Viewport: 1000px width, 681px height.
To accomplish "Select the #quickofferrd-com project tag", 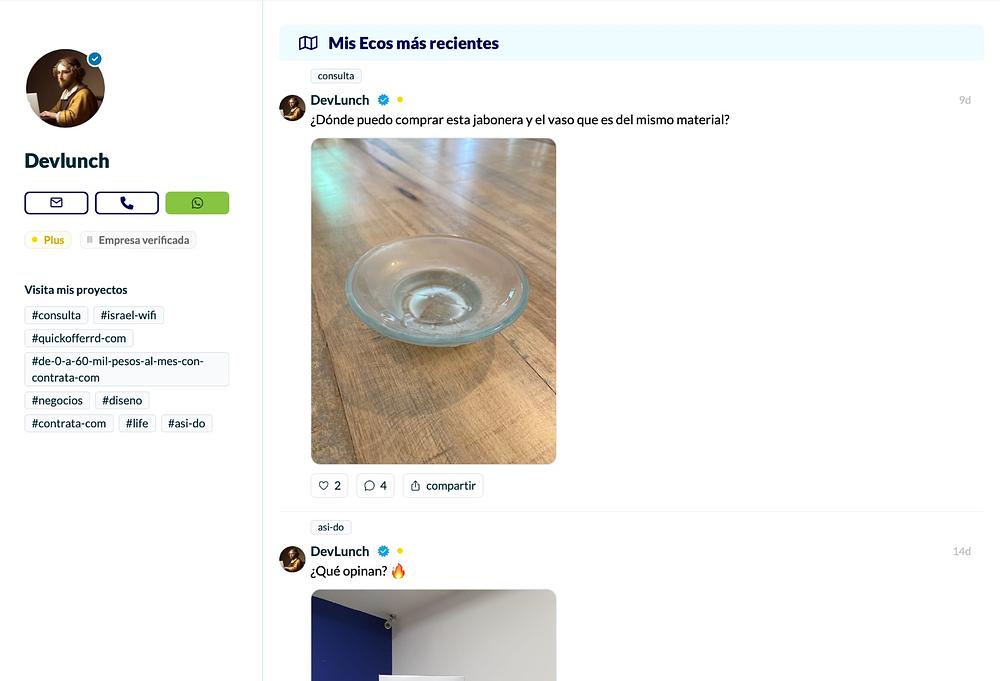I will (79, 338).
